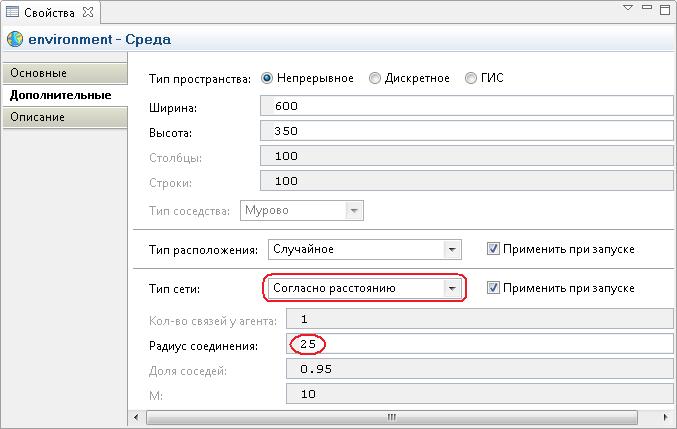Click the Ширина input field
This screenshot has height=429, width=677.
tap(467, 106)
